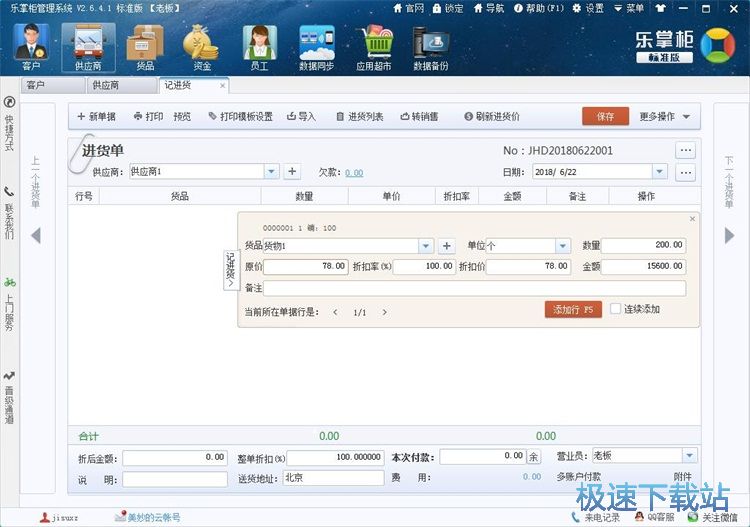Open 打印模板设置

pyautogui.click(x=241, y=116)
